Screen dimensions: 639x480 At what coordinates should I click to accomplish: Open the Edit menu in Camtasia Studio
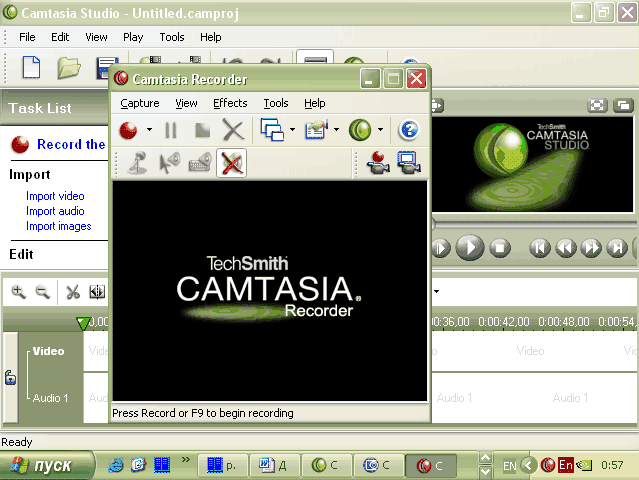click(x=60, y=37)
